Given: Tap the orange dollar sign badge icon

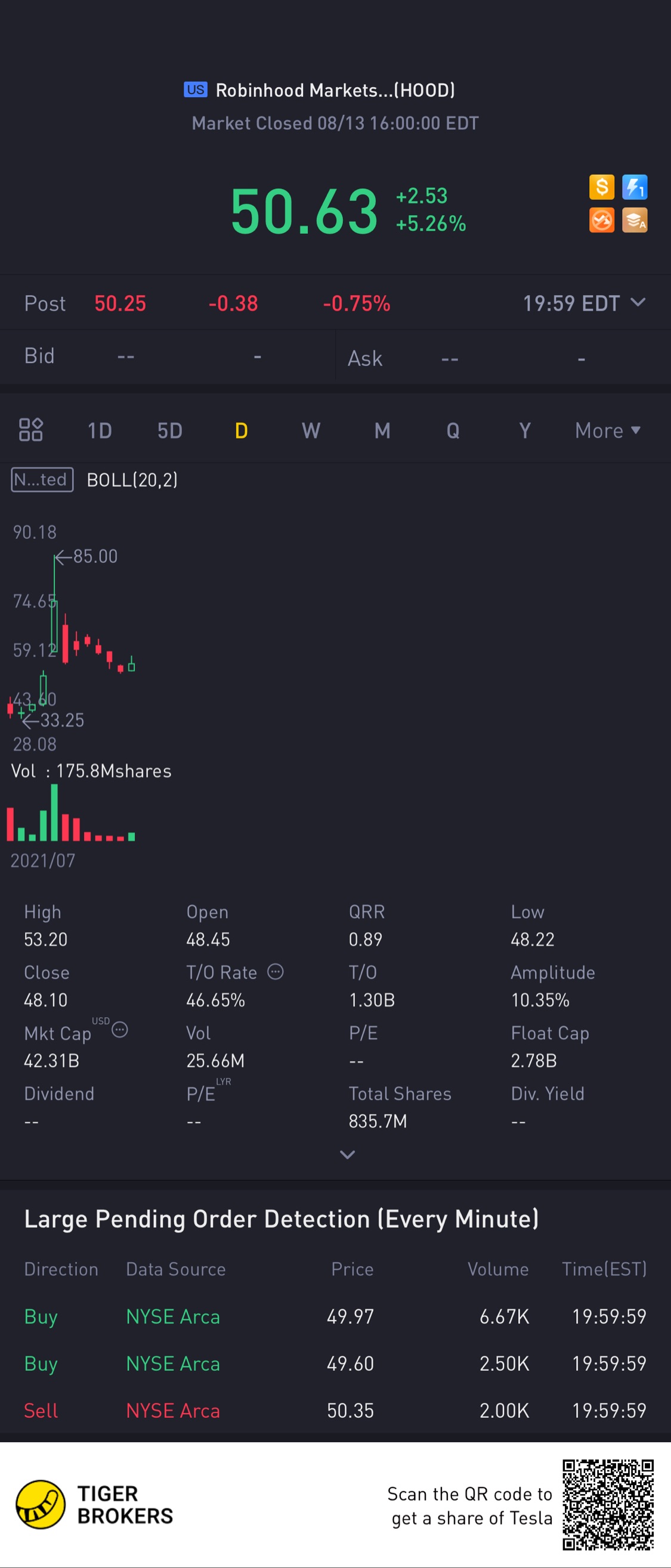Looking at the screenshot, I should pos(602,187).
